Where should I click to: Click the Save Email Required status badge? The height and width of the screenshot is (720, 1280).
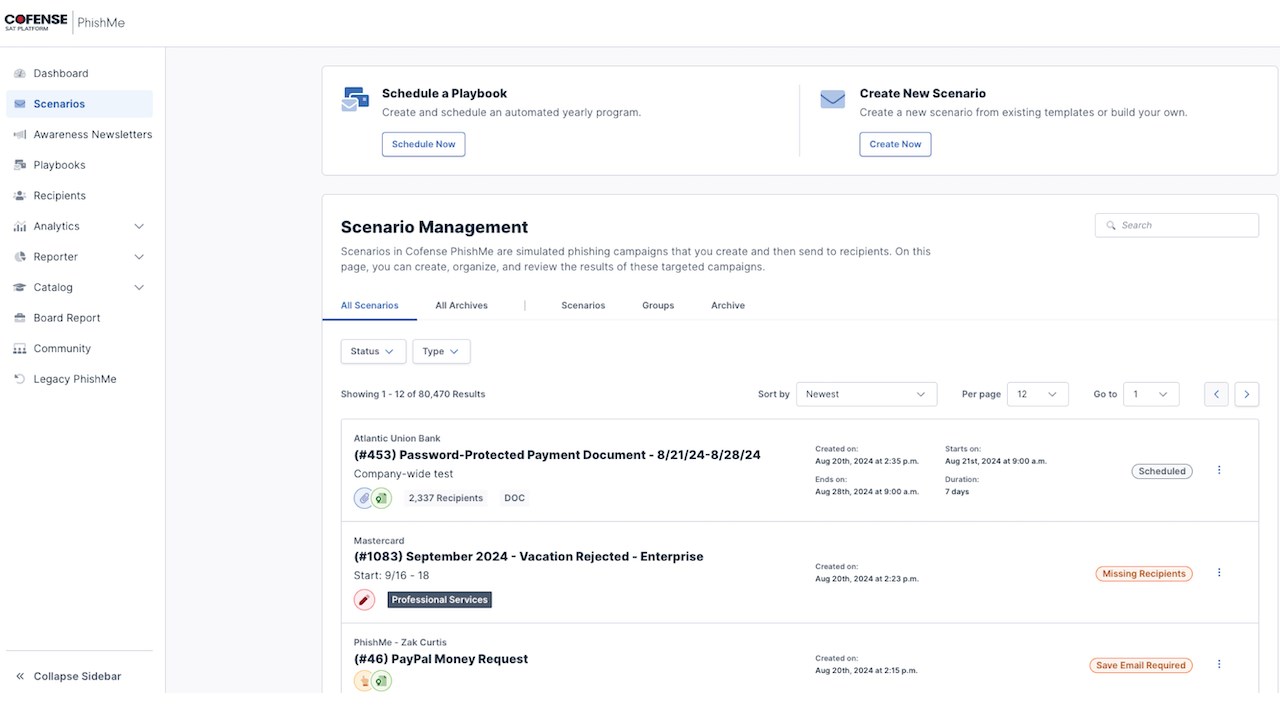pyautogui.click(x=1141, y=665)
